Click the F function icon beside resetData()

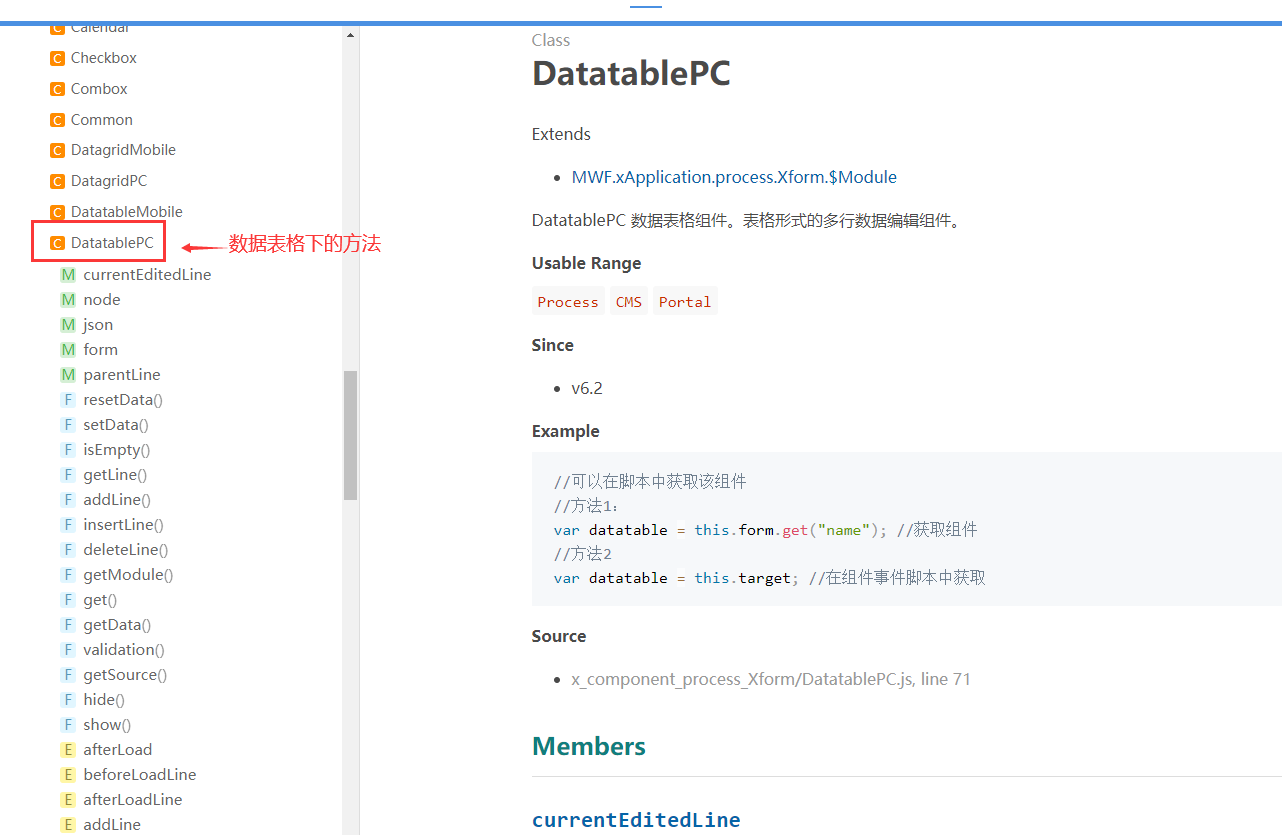pos(68,399)
